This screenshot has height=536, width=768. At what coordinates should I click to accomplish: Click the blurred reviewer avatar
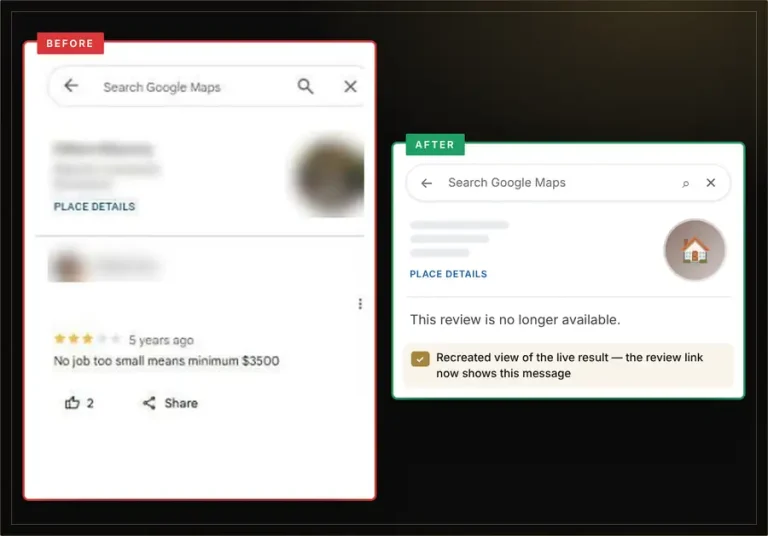69,266
